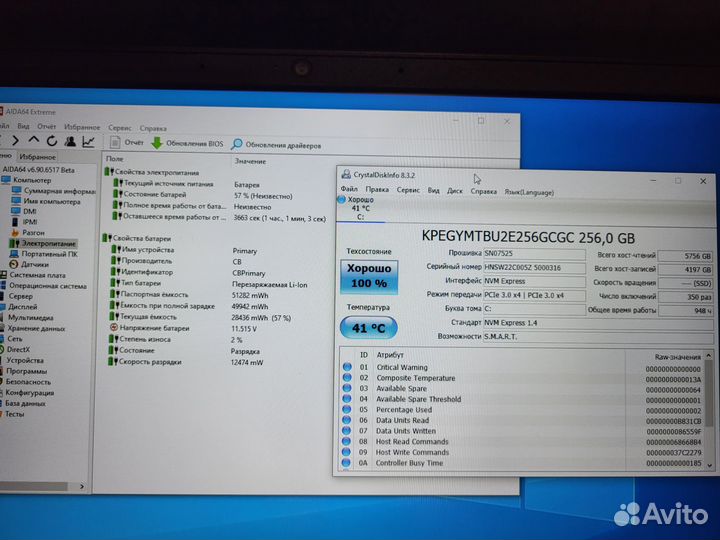Click Raw-значения column header

pos(678,357)
